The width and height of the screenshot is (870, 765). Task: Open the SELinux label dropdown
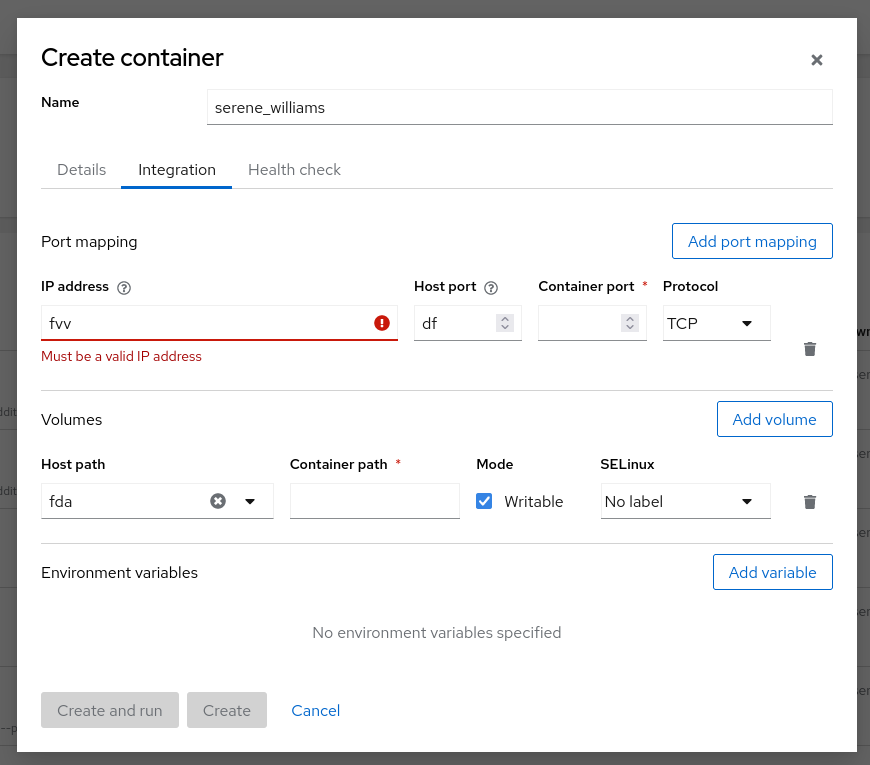[685, 501]
